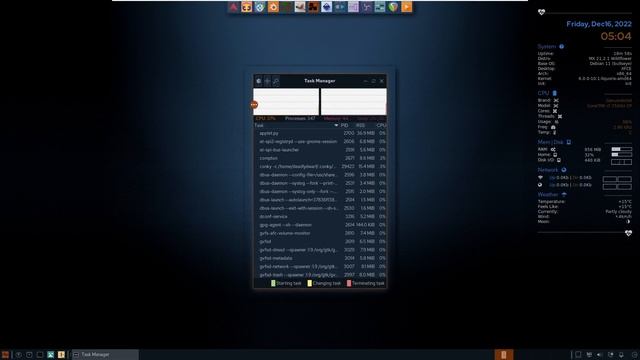Open Task Manager settings gear icon
Screen dimensions: 640x360
pos(259,81)
